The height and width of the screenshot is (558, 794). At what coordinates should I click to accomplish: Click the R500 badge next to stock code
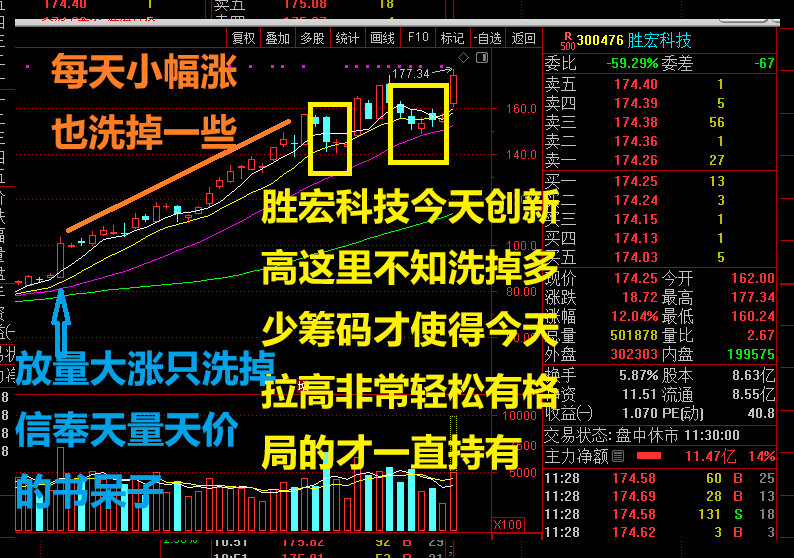568,41
